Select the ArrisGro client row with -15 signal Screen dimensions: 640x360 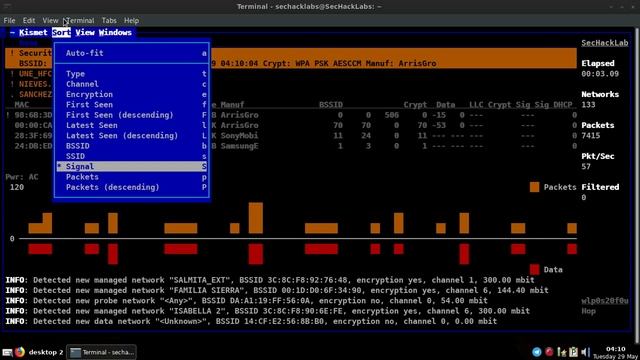tap(291, 115)
